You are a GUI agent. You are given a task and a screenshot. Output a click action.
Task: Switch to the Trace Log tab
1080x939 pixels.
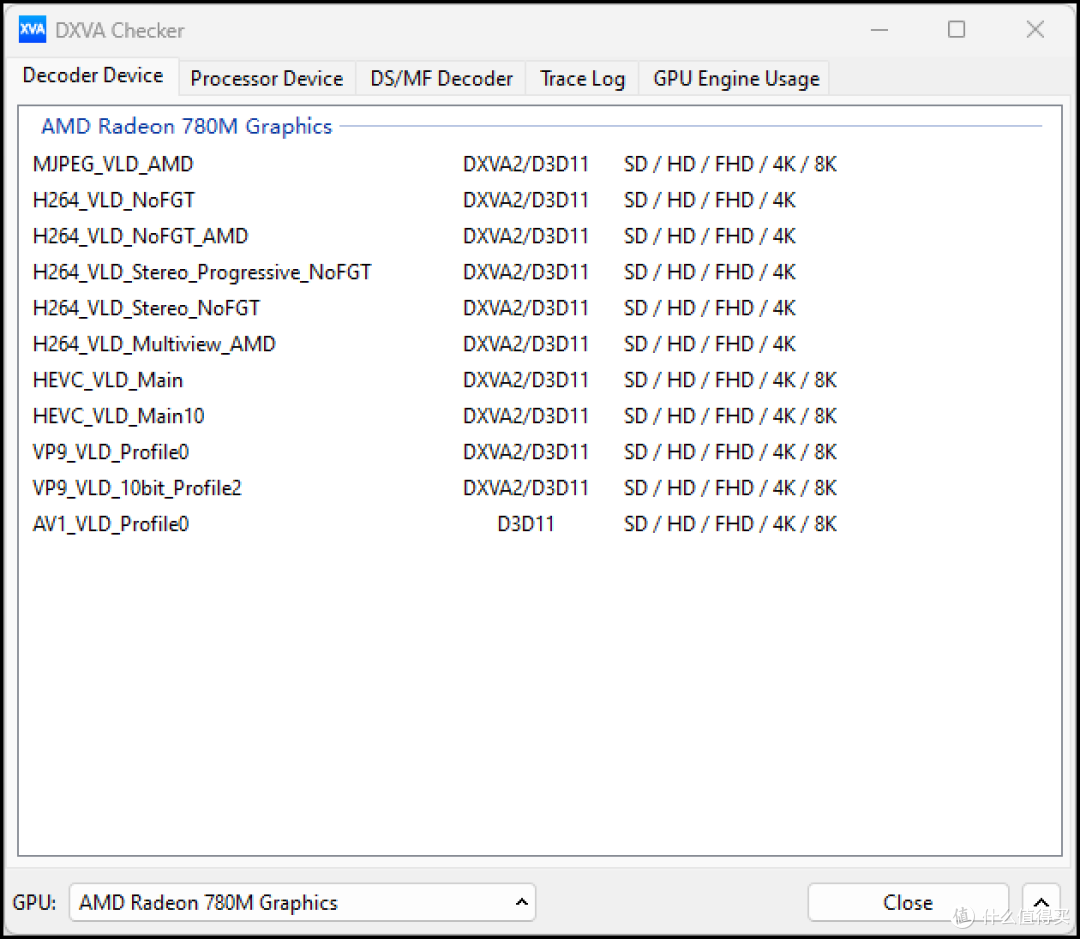click(x=583, y=79)
